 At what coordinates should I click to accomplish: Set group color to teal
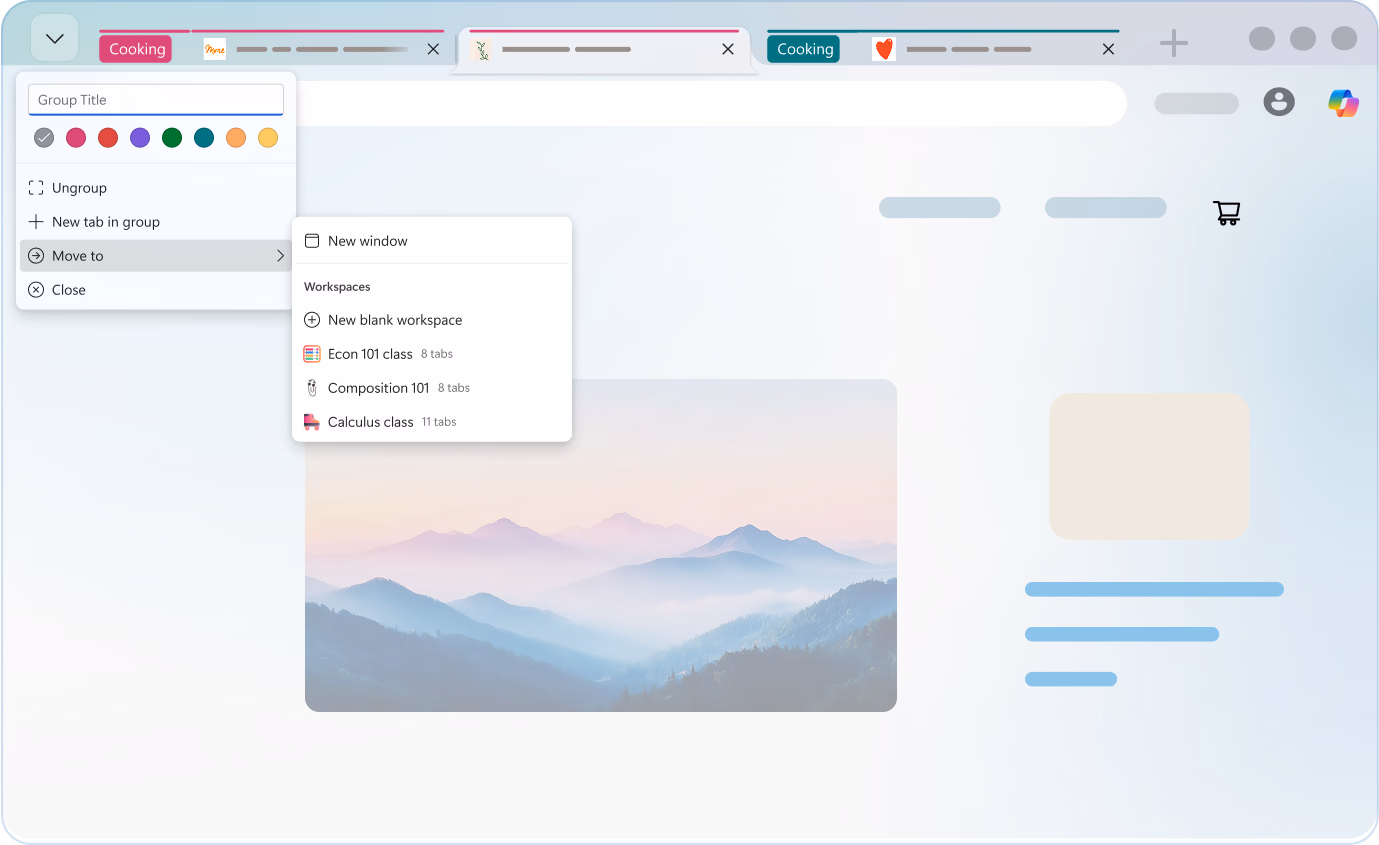click(204, 138)
